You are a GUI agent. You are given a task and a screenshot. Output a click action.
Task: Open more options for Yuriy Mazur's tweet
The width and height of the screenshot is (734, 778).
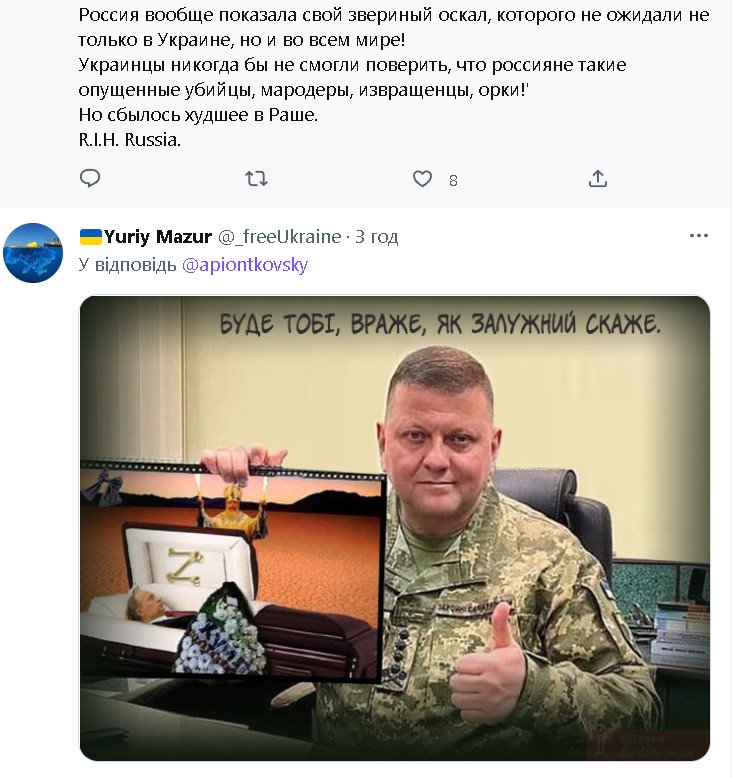coord(699,236)
